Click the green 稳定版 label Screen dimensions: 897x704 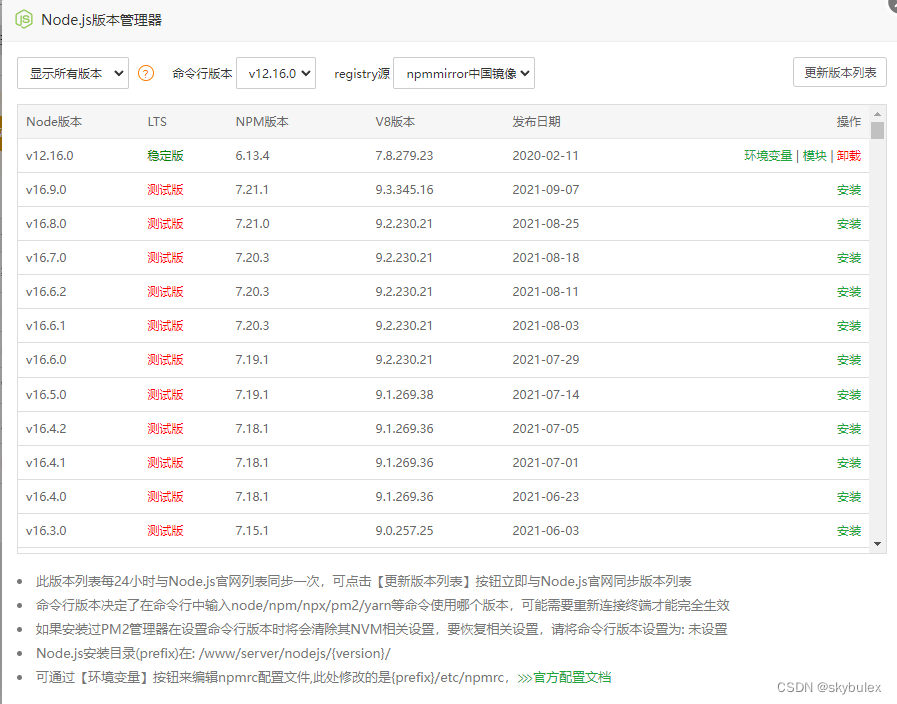pyautogui.click(x=165, y=156)
